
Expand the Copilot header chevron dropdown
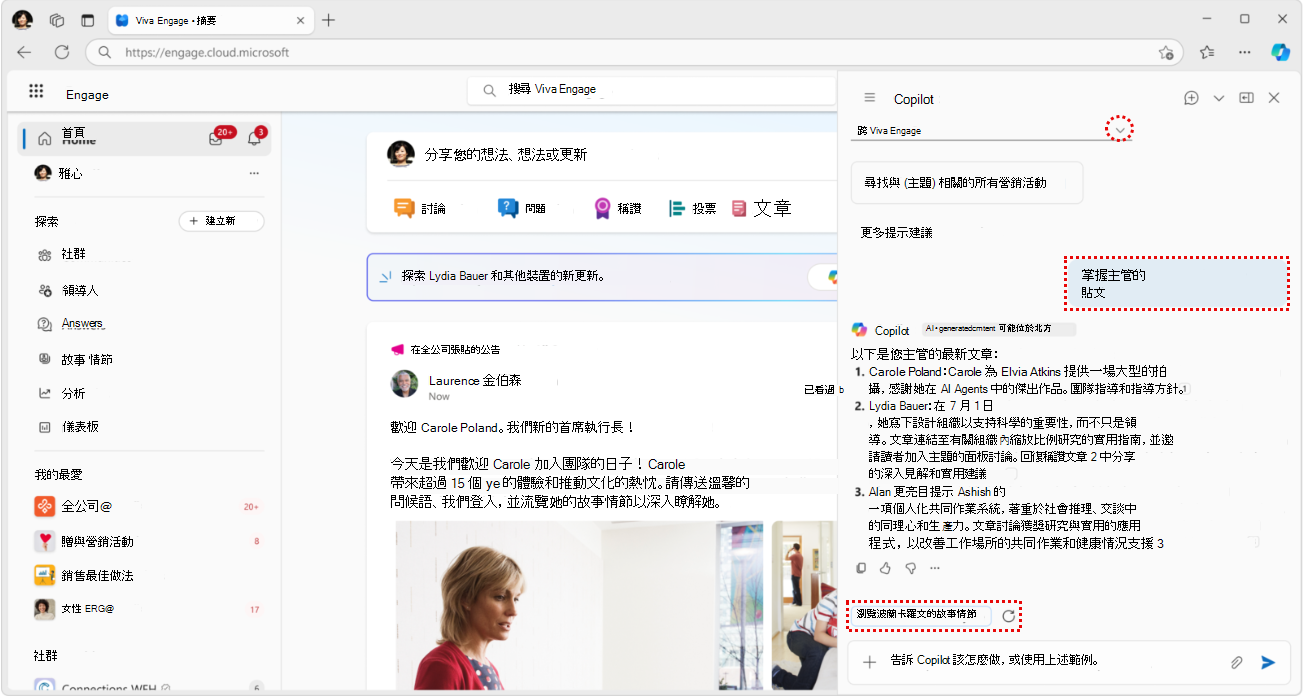1218,98
